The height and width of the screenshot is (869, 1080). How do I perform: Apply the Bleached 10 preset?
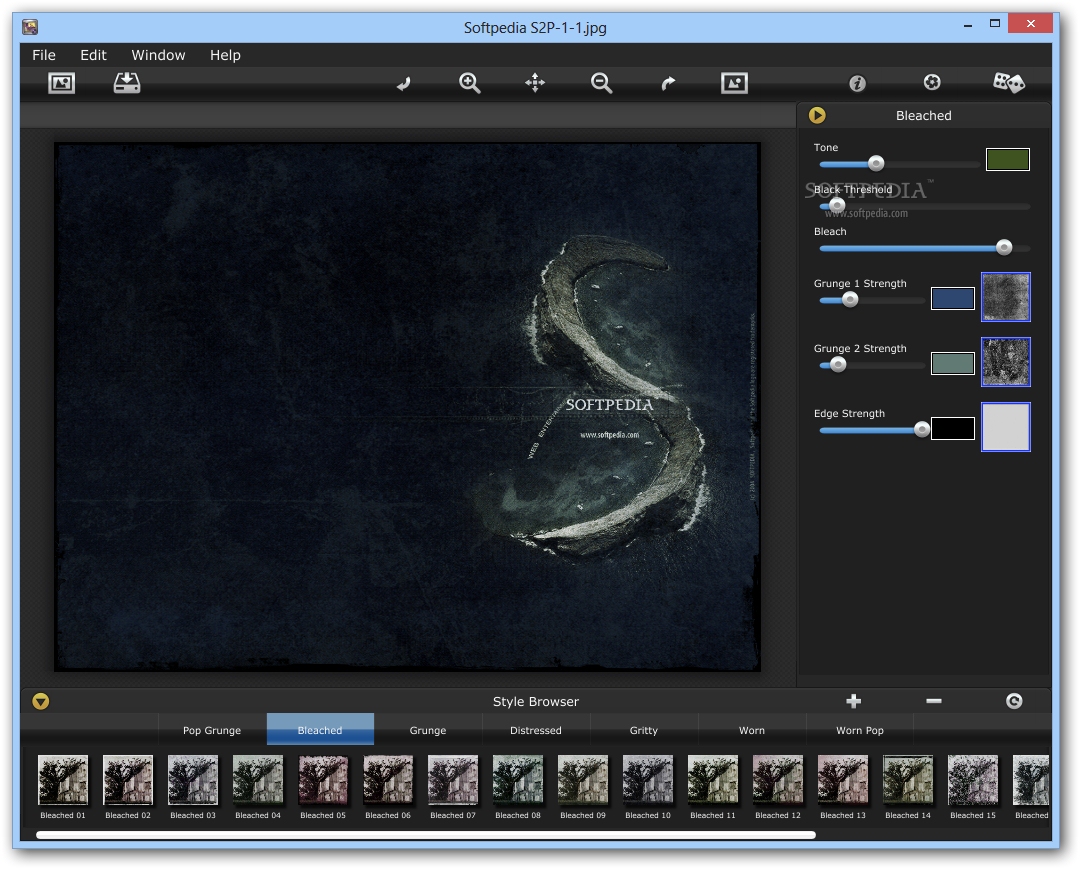[x=648, y=780]
